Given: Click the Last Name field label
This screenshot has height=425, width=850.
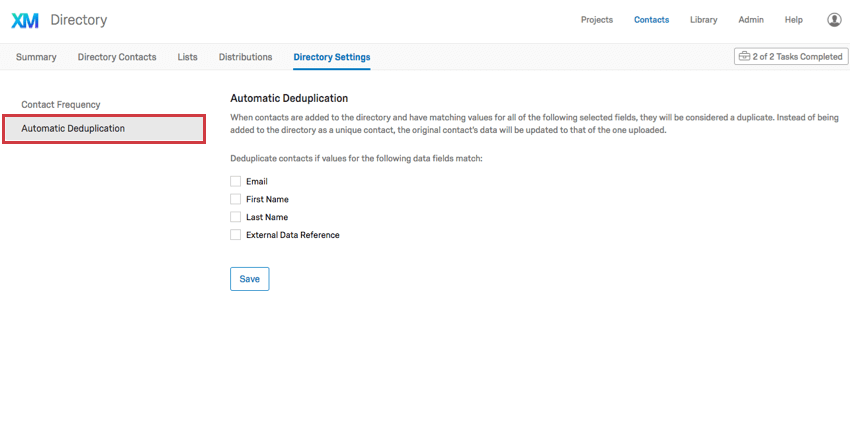Looking at the screenshot, I should click(x=267, y=217).
